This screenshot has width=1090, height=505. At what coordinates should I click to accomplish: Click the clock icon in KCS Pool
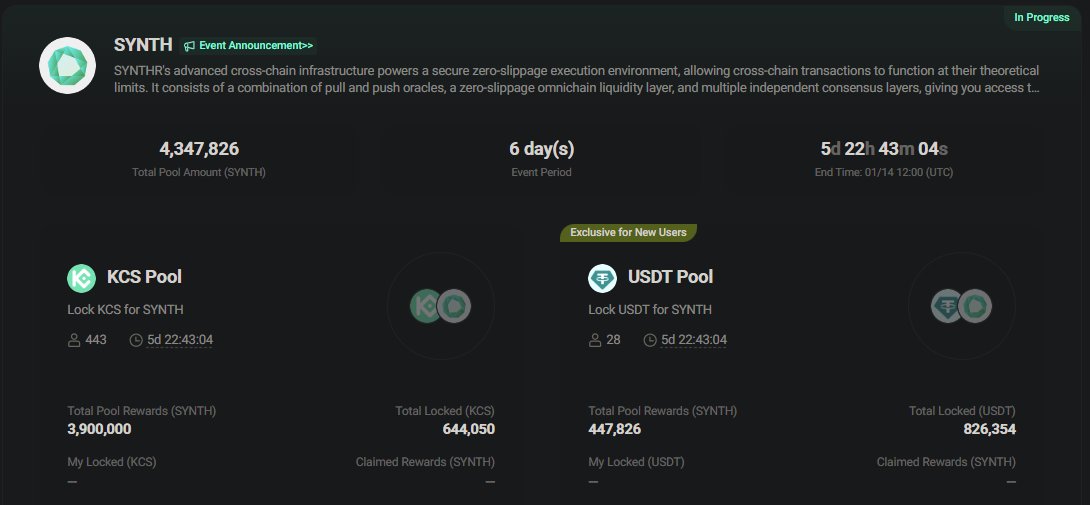pyautogui.click(x=136, y=340)
